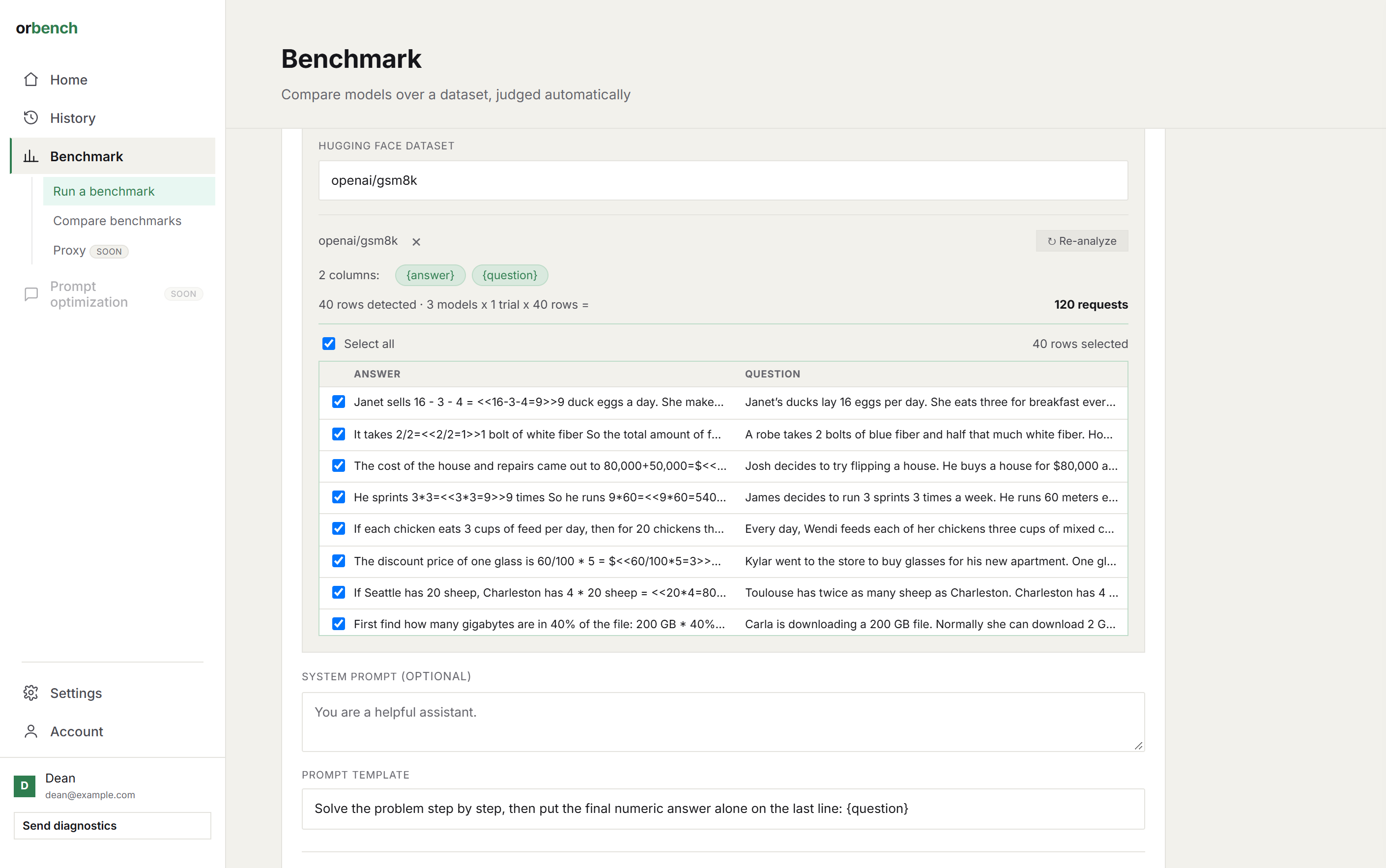Uncheck the Seattle sheep row checkbox
1386x868 pixels.
339,592
